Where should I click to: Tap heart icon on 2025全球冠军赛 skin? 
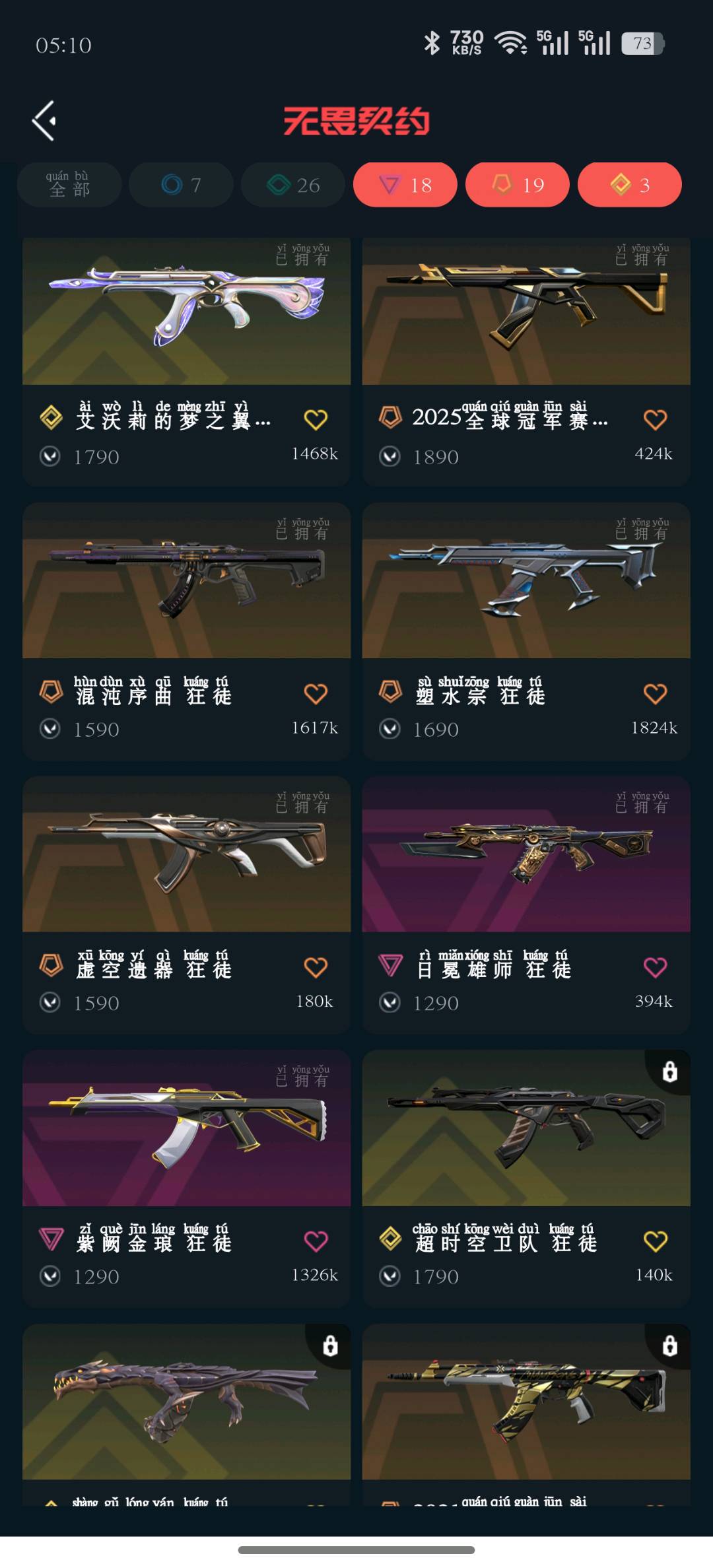coord(655,419)
